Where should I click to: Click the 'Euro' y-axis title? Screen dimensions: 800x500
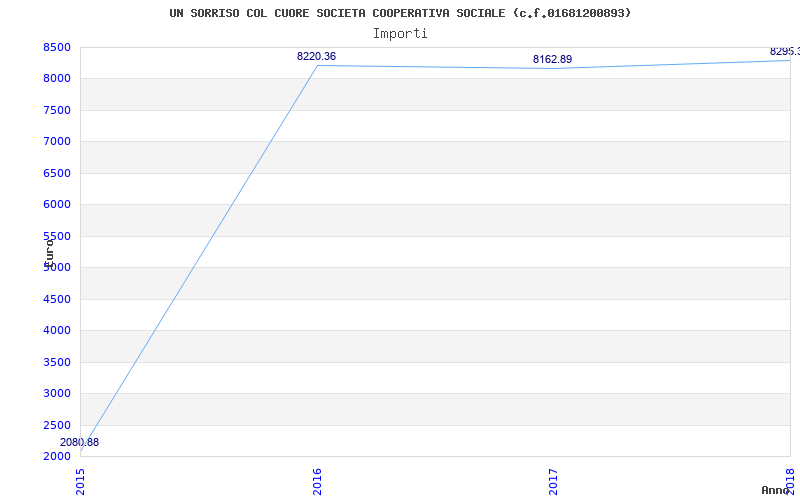pyautogui.click(x=48, y=251)
